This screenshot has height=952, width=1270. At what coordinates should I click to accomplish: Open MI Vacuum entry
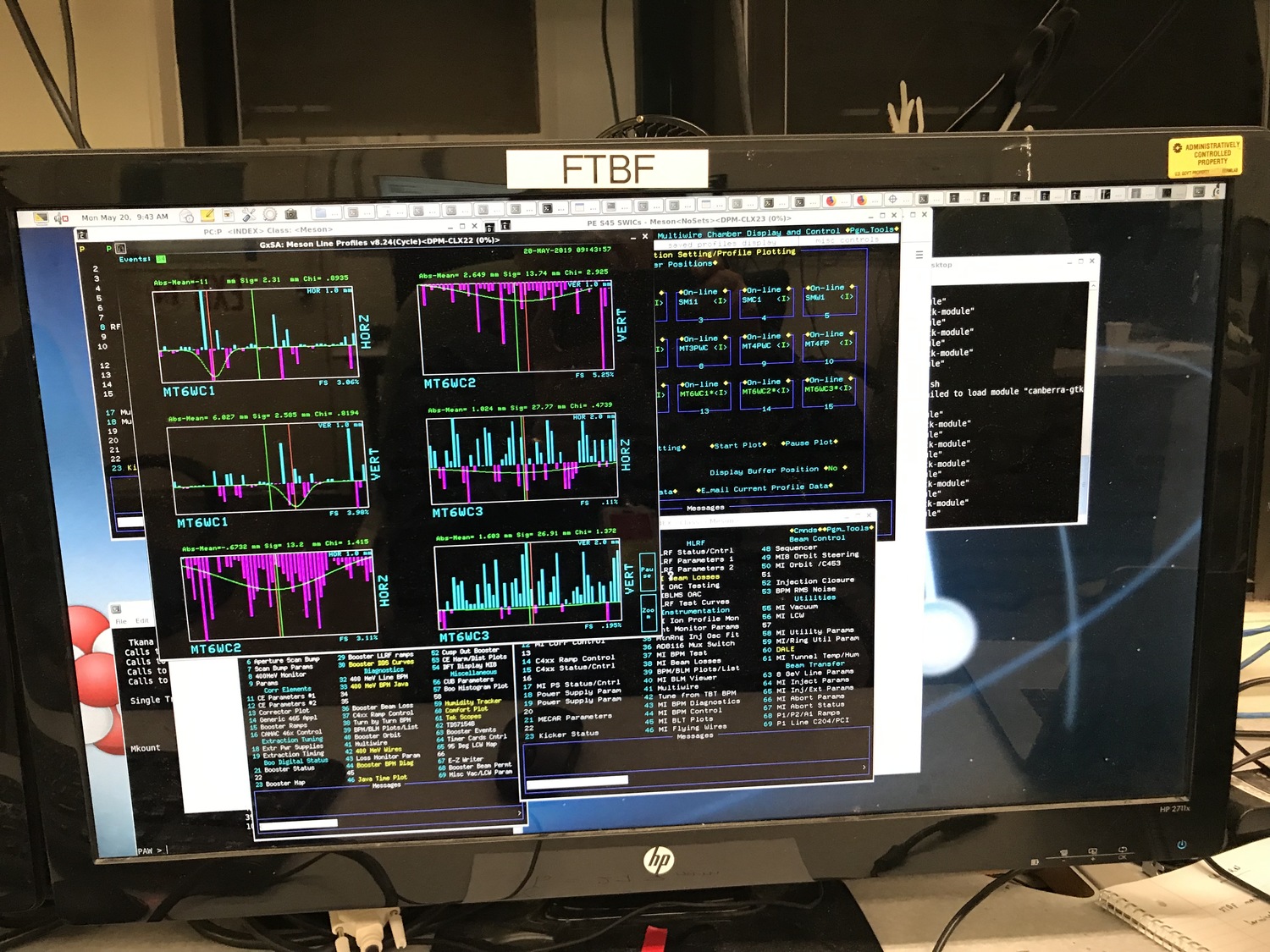(x=797, y=607)
